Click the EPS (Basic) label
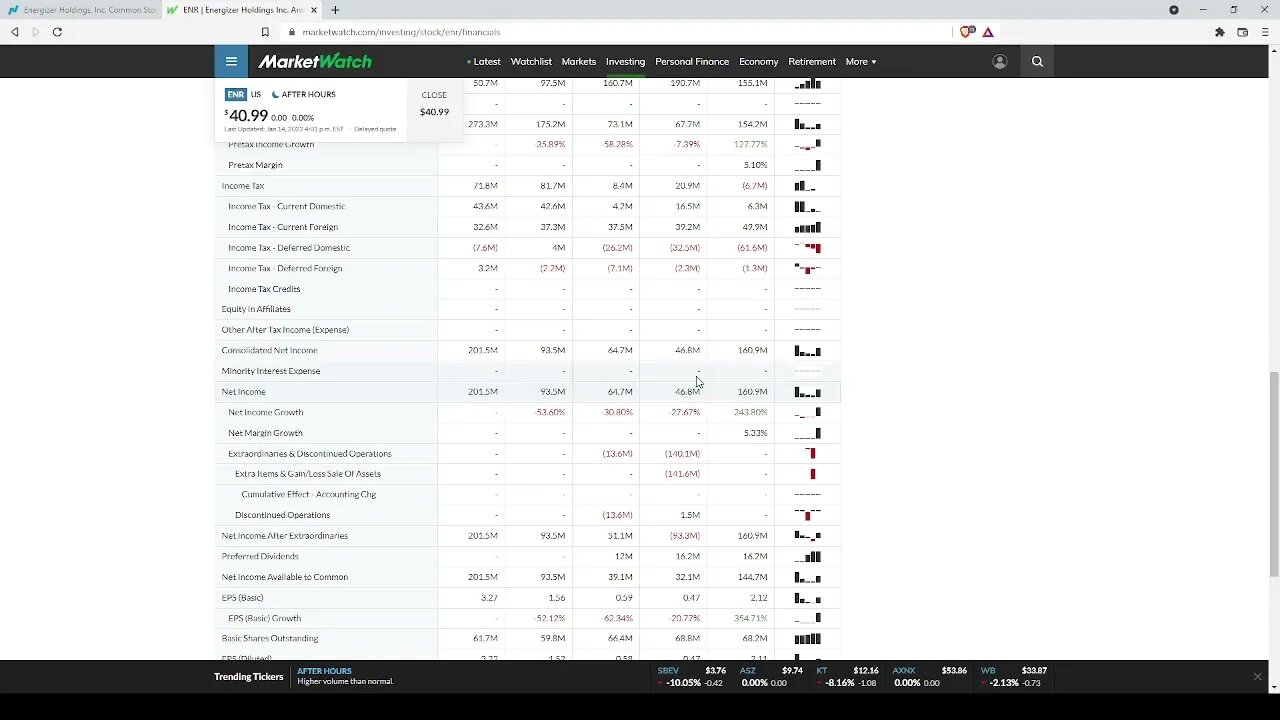1280x720 pixels. pos(243,598)
